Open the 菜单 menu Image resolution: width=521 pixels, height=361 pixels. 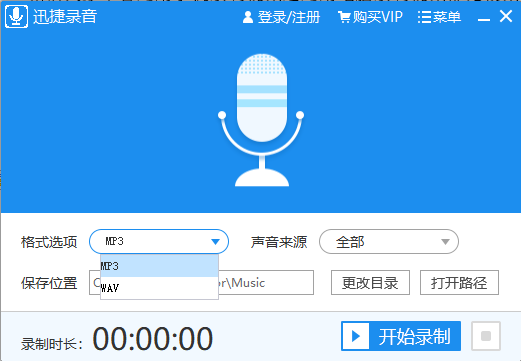[439, 17]
